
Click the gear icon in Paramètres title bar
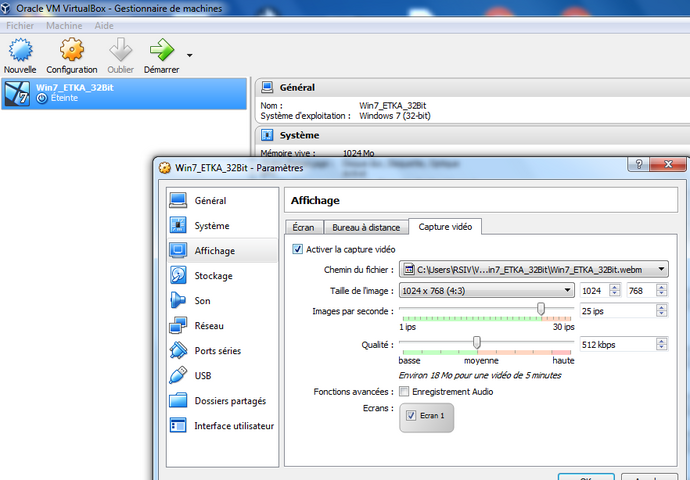(165, 168)
